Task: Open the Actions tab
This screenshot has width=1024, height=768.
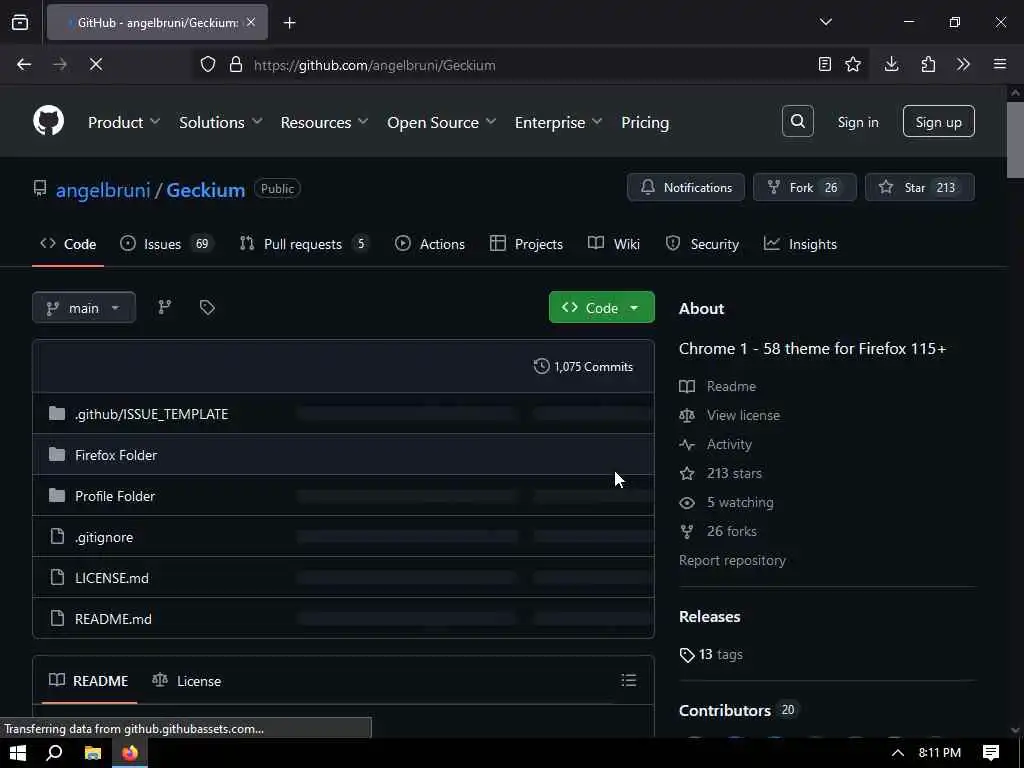Action: tap(430, 244)
